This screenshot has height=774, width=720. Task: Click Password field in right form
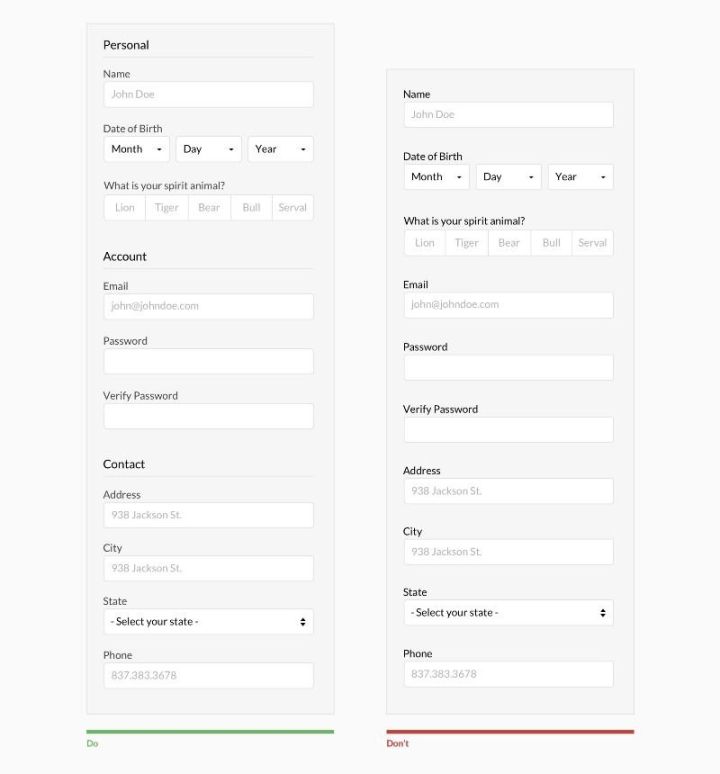(508, 368)
